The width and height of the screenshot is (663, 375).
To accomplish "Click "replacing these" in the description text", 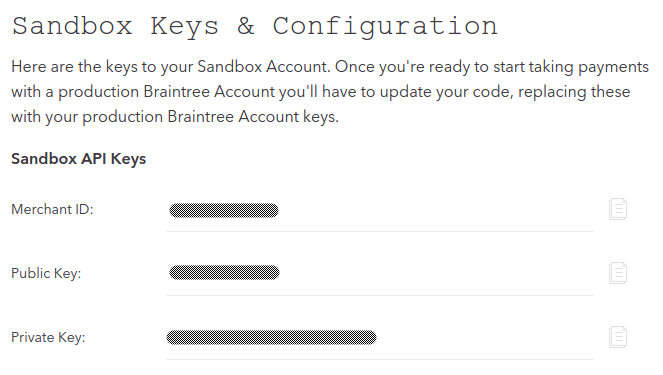I will 574,92.
